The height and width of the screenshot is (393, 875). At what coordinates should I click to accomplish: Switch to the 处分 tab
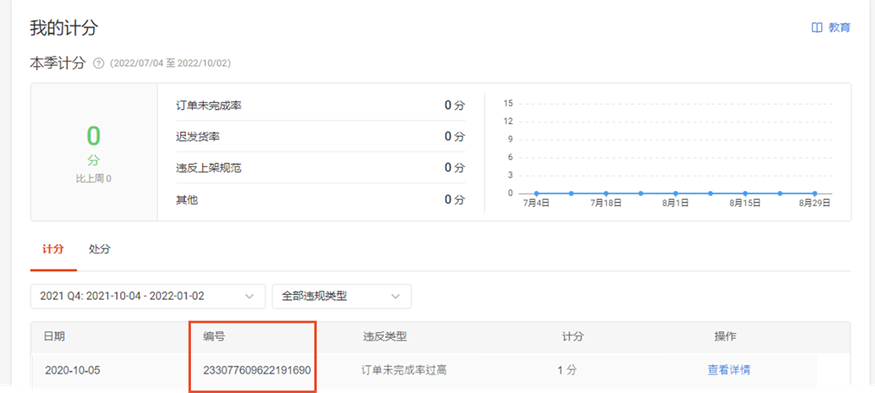[x=99, y=249]
